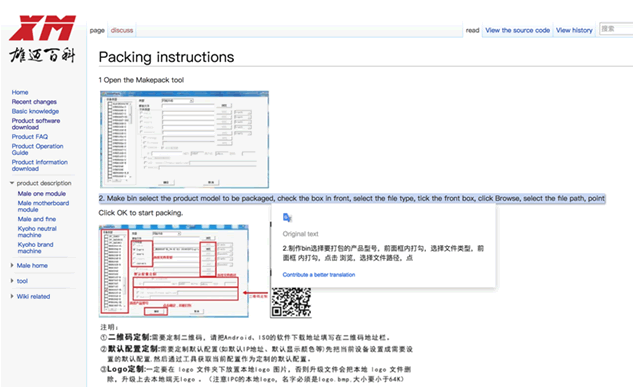Switch to the discuss tab

(x=122, y=30)
